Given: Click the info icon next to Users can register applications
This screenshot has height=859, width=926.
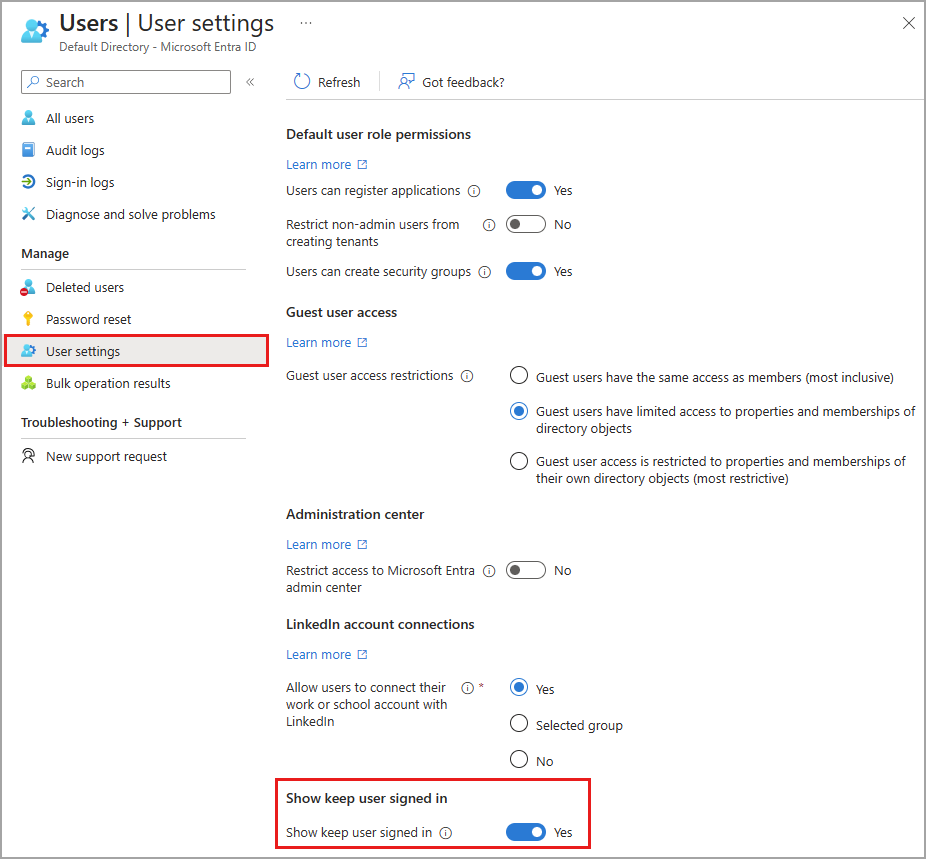Looking at the screenshot, I should pos(474,191).
